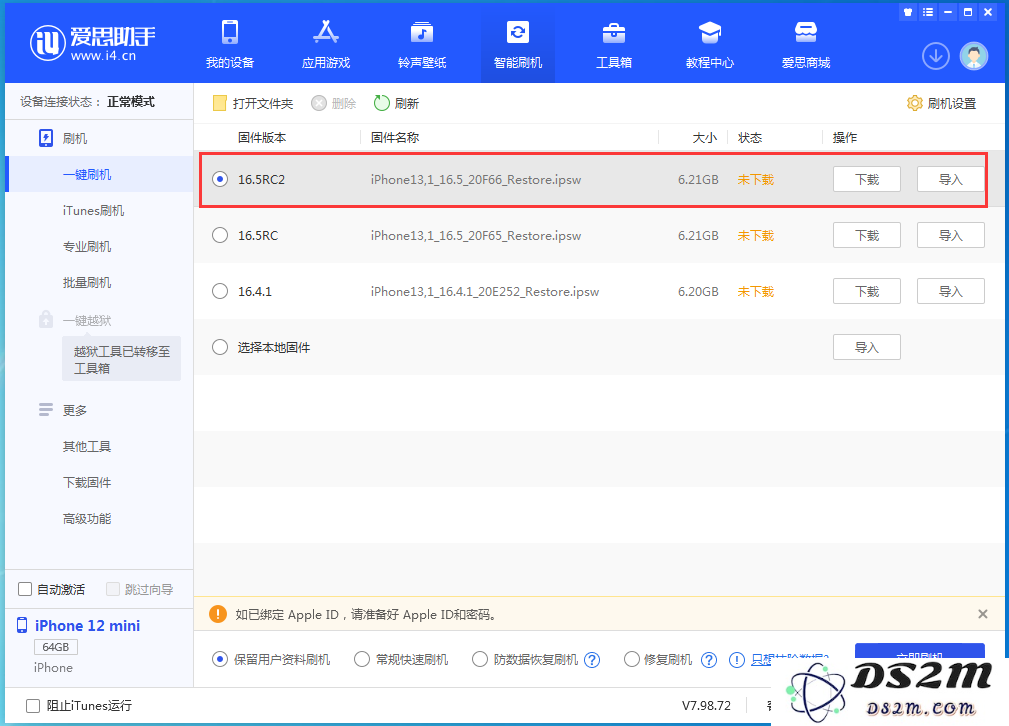This screenshot has height=726, width=1009.
Task: Click the shirt skin icon in title bar
Action: point(908,12)
